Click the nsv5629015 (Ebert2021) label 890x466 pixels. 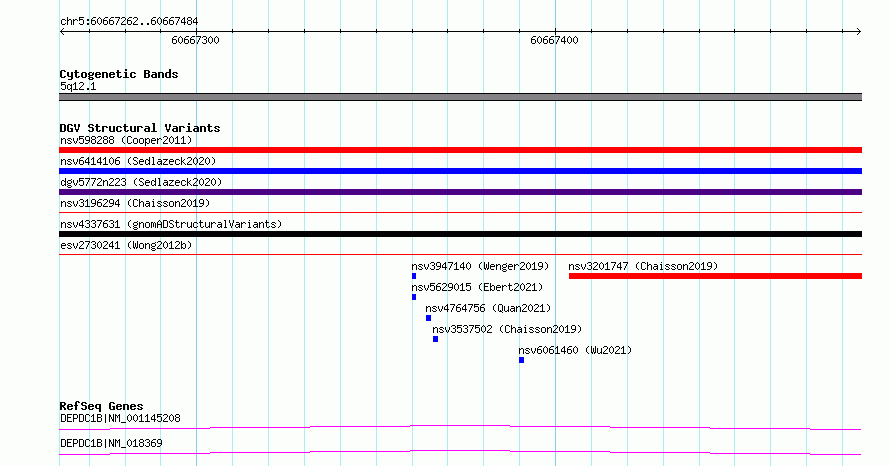[477, 287]
